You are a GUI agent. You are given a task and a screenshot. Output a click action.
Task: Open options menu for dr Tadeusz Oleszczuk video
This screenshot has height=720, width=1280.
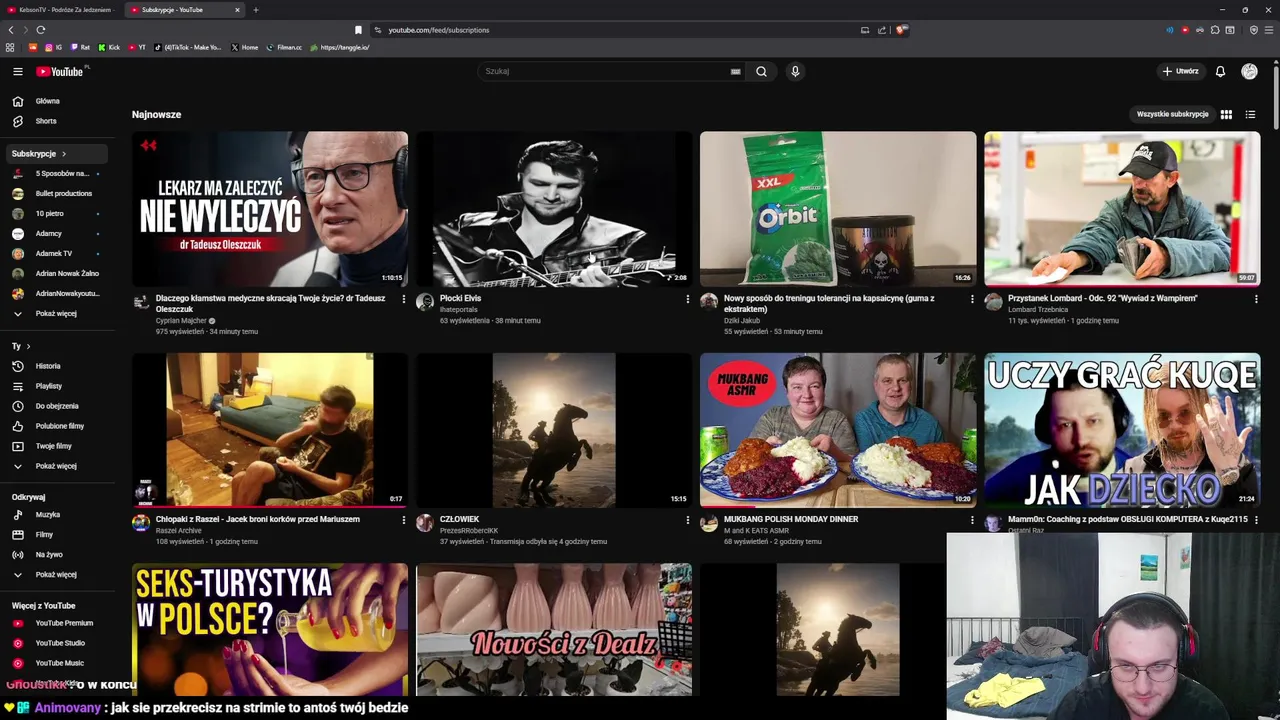(403, 299)
